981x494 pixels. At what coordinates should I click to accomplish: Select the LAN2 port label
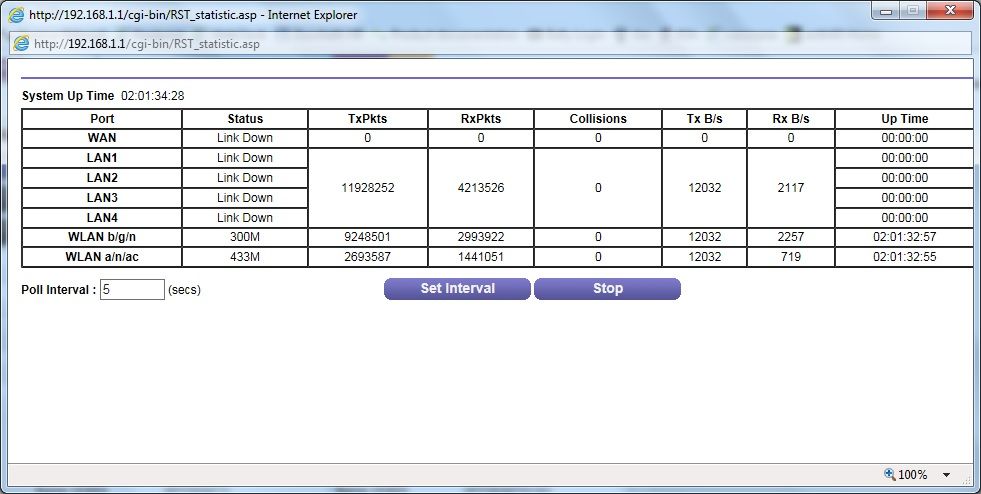pyautogui.click(x=102, y=178)
